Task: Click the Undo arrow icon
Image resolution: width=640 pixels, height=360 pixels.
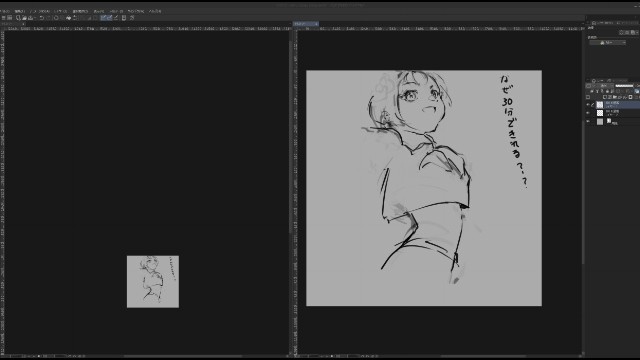Action: pyautogui.click(x=42, y=18)
